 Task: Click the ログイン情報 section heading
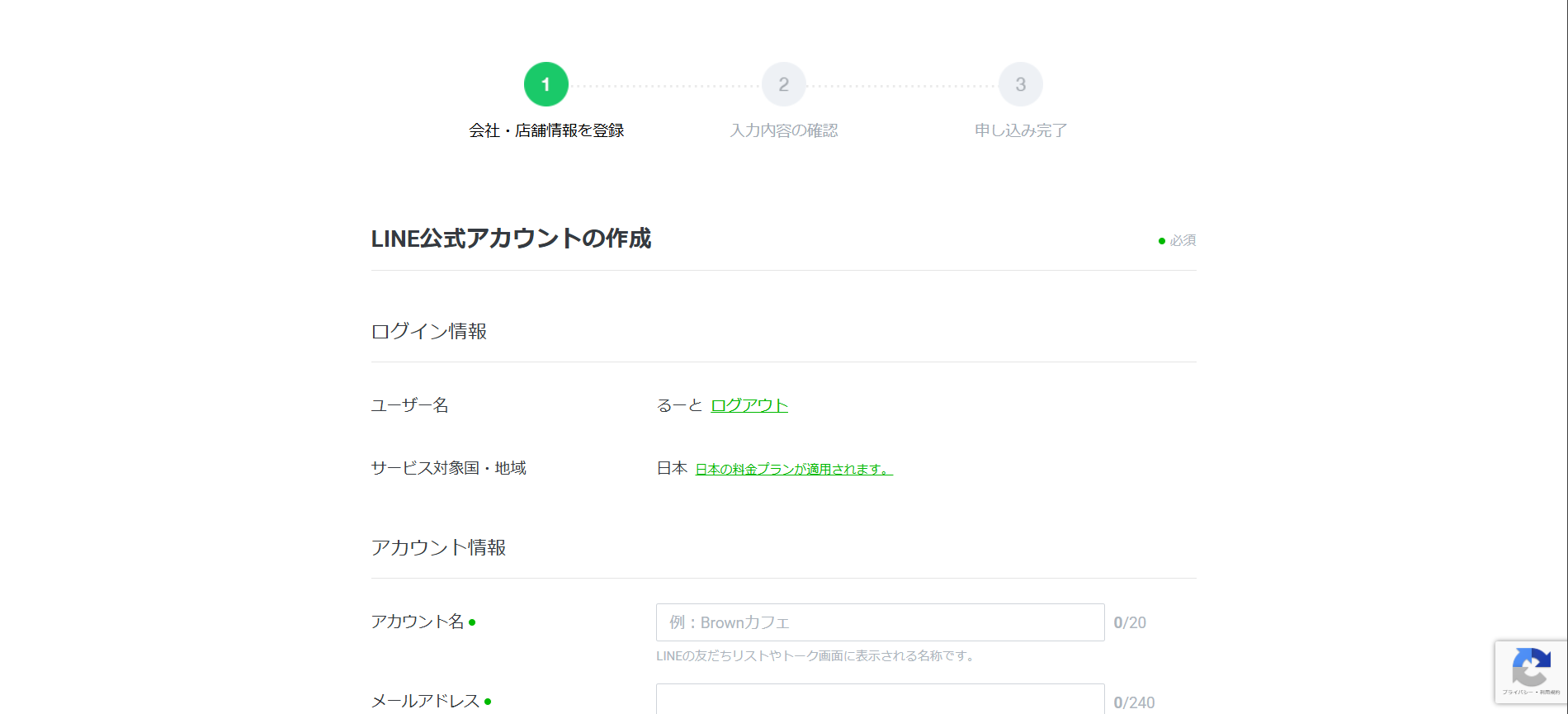click(429, 331)
